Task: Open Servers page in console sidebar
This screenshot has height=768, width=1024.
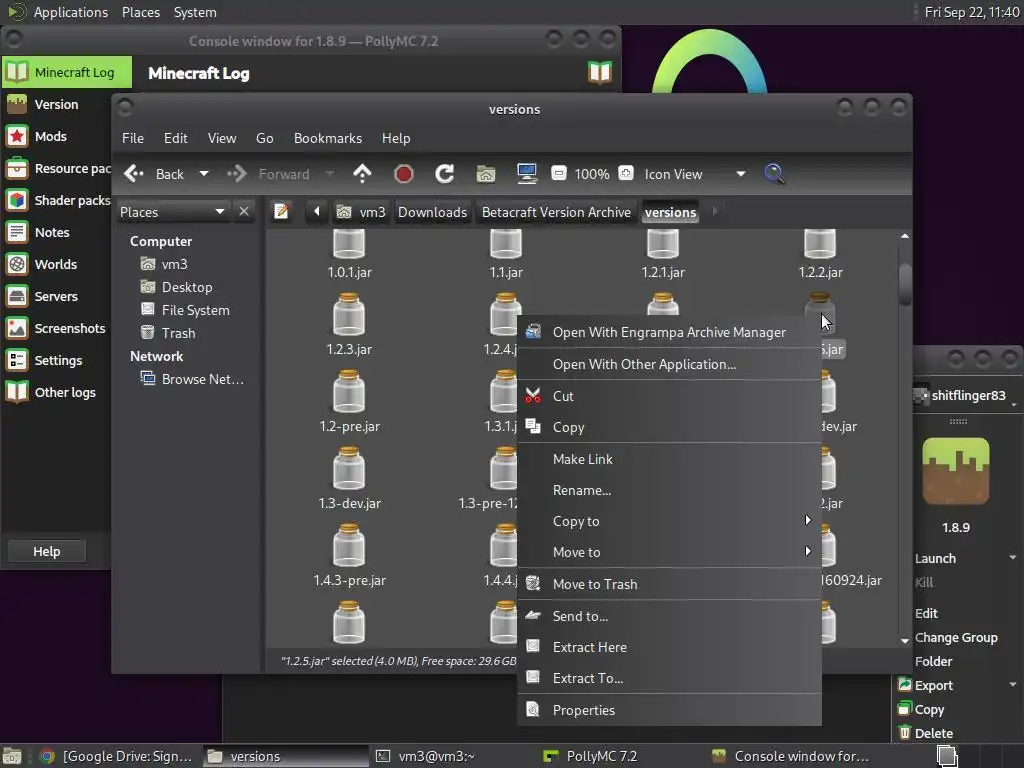Action: click(57, 296)
